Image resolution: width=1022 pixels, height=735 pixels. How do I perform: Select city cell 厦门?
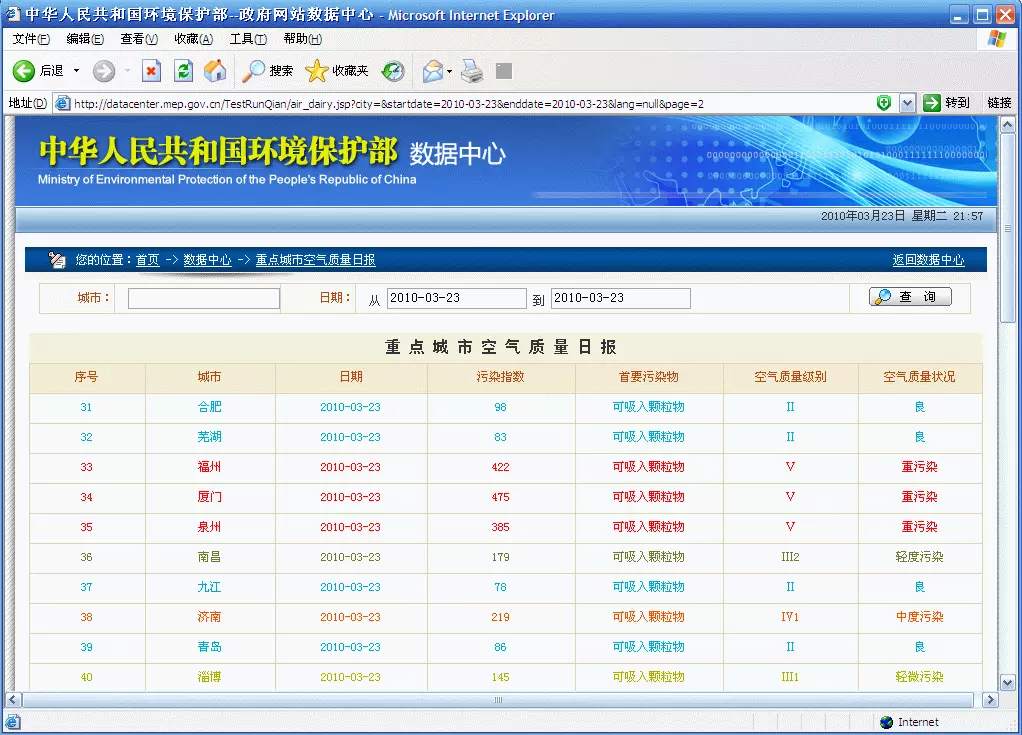(209, 497)
